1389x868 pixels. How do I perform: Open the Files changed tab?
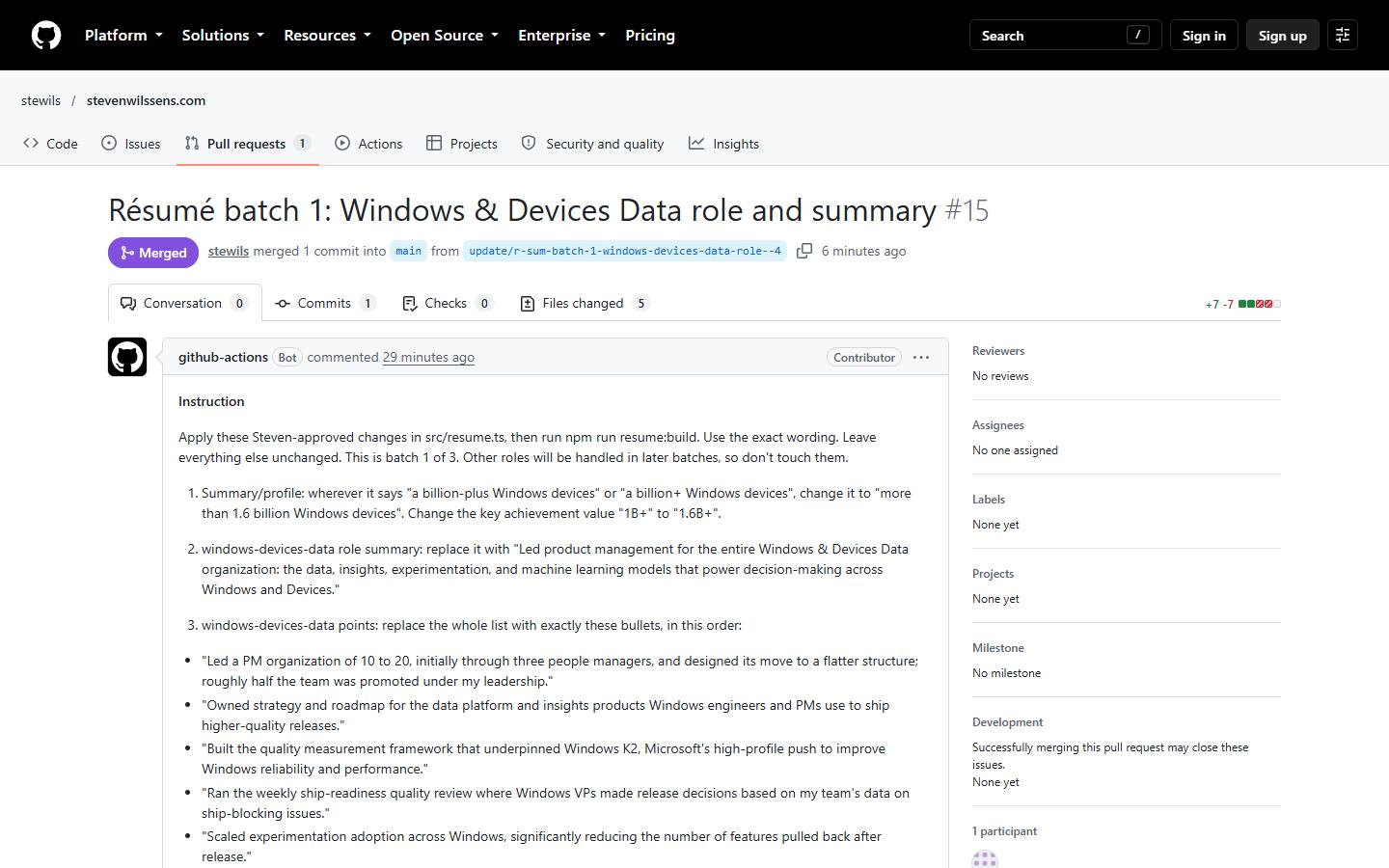585,303
